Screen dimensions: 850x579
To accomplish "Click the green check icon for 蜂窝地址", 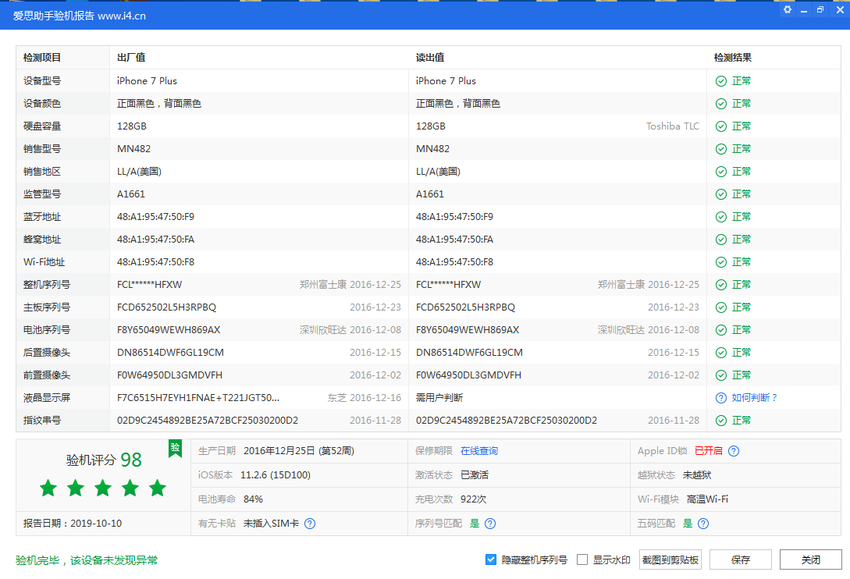I will coord(721,240).
